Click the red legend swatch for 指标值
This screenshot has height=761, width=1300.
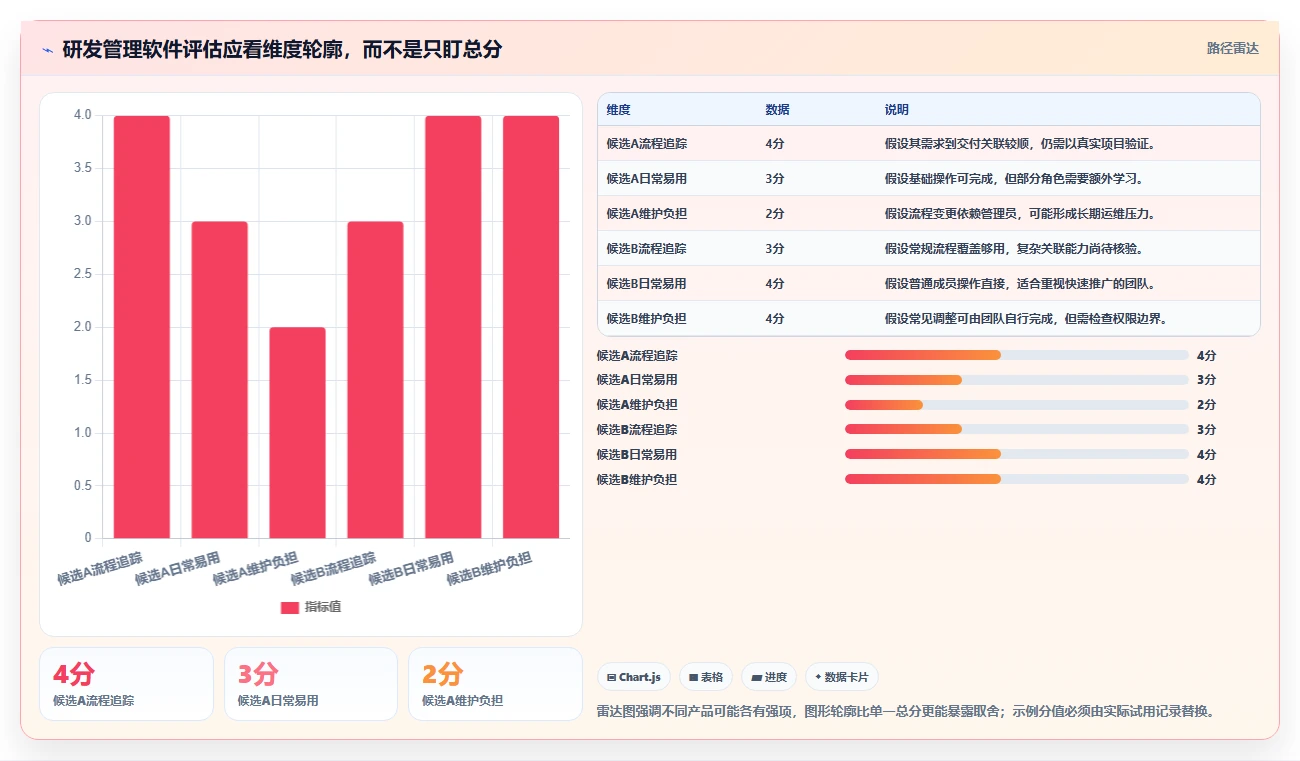coord(290,607)
